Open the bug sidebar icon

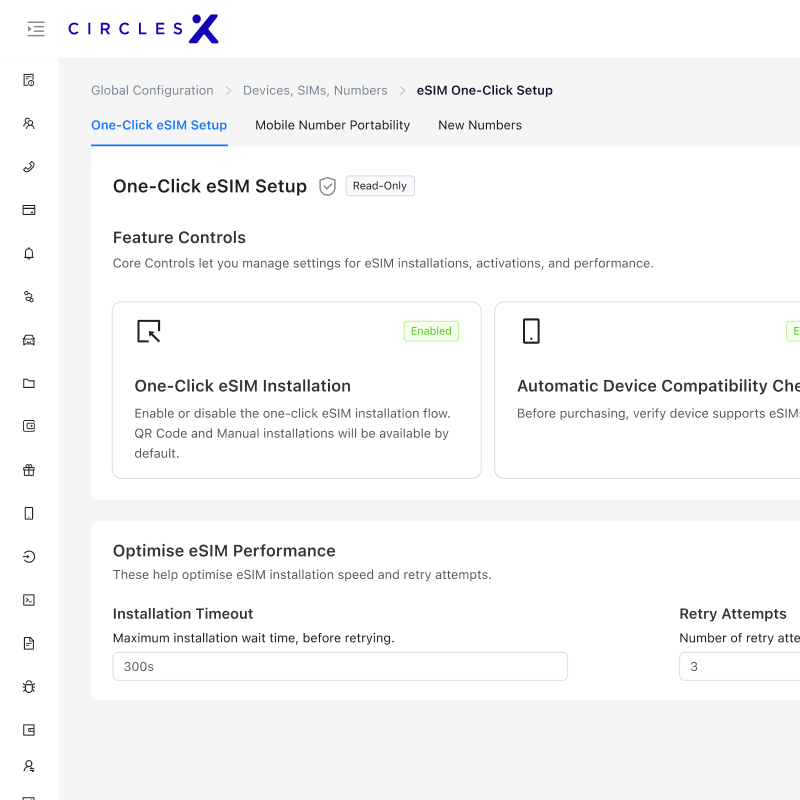tap(29, 687)
